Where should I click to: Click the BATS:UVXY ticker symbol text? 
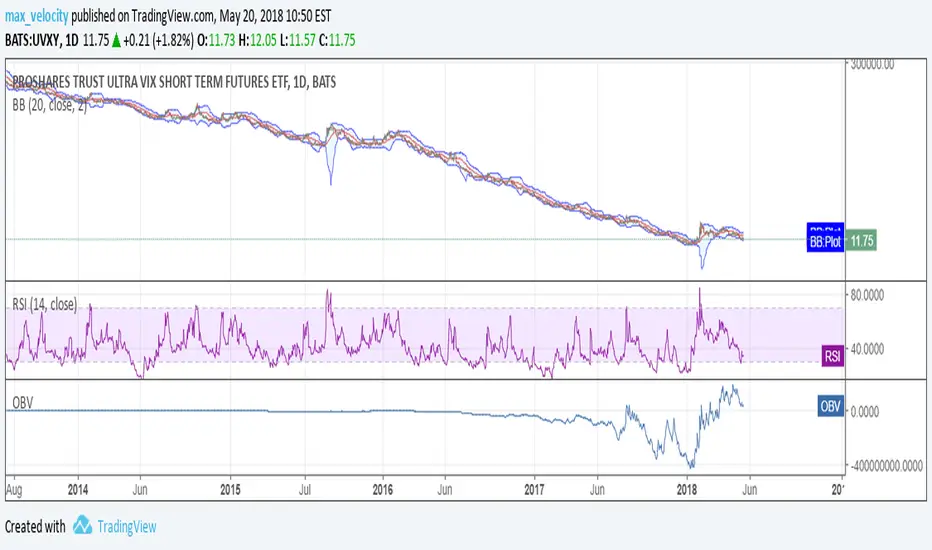33,40
